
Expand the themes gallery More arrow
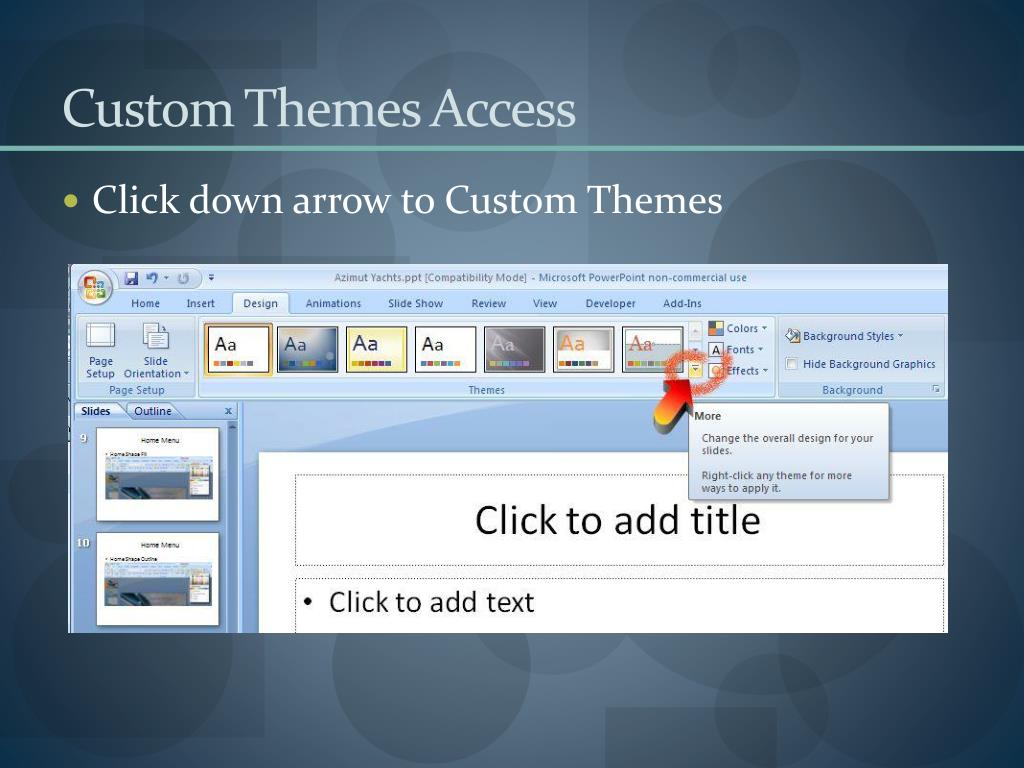(x=696, y=370)
